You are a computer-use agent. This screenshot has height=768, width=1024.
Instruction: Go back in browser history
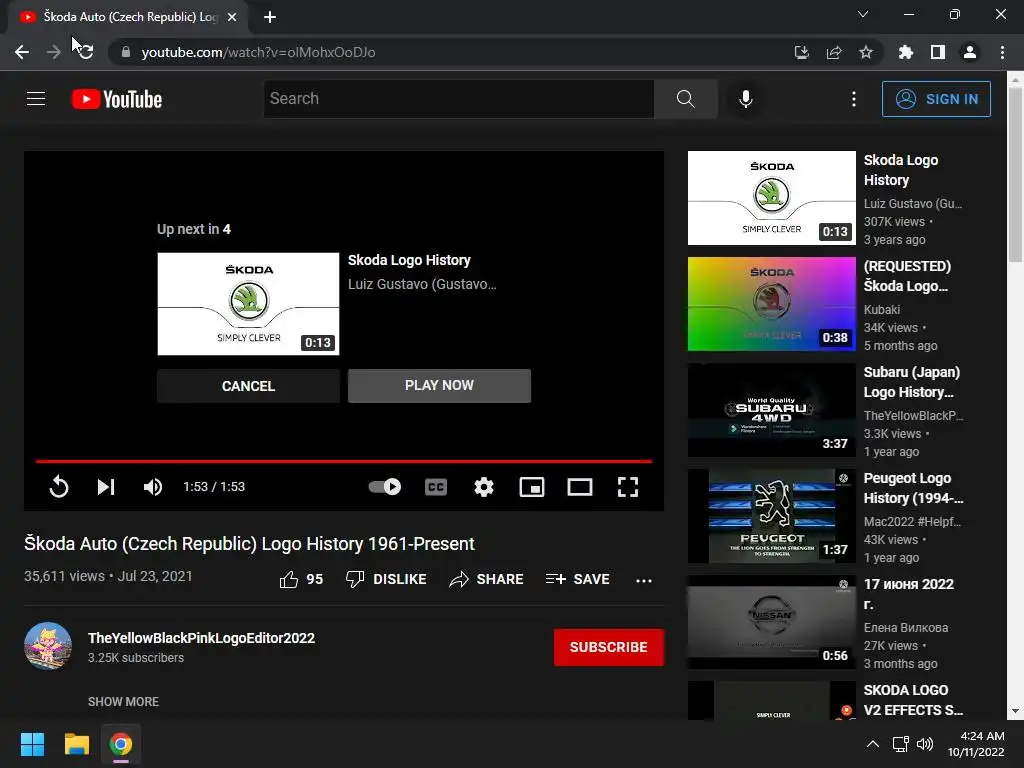coord(22,52)
